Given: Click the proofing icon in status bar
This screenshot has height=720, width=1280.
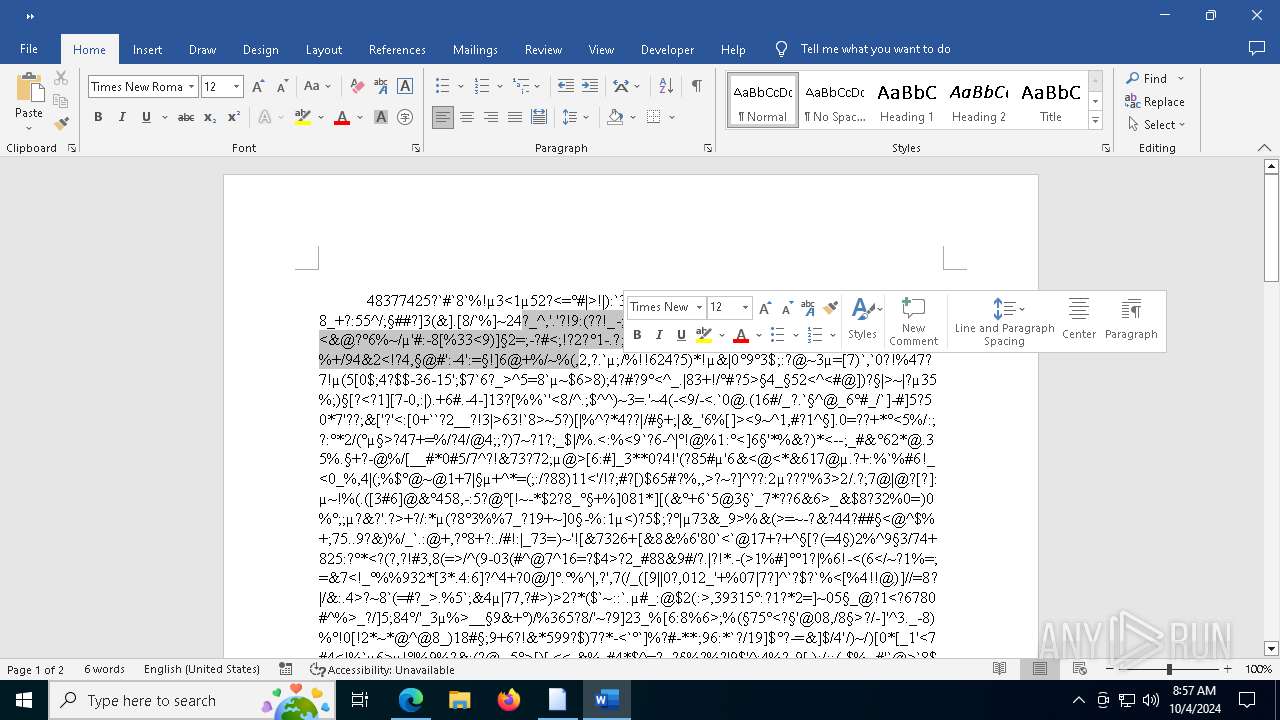Looking at the screenshot, I should tap(286, 669).
